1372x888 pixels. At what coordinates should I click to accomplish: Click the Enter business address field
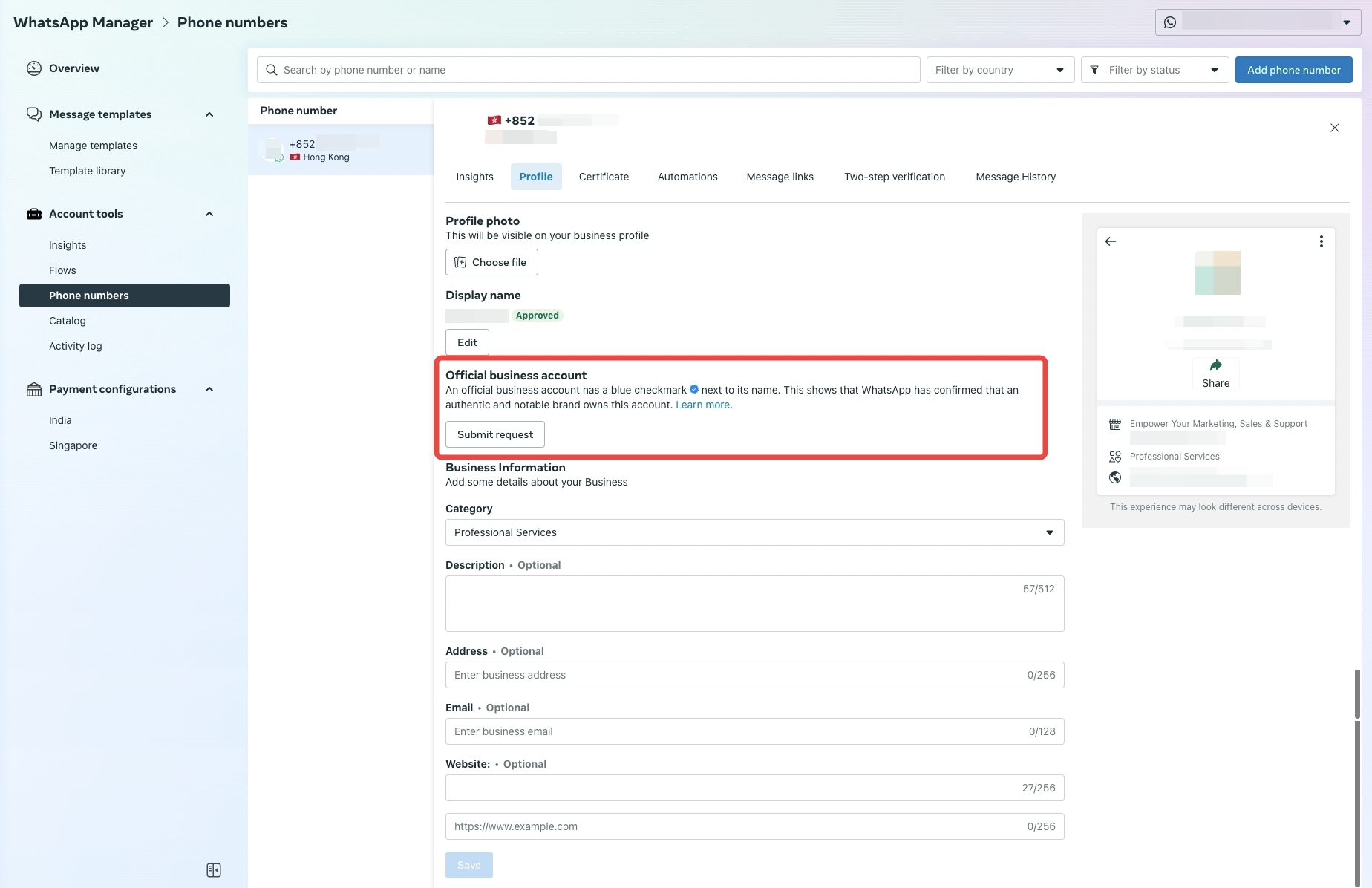click(754, 675)
